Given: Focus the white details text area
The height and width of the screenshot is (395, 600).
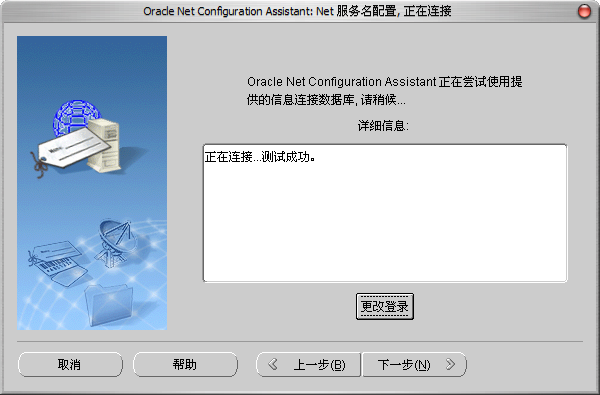Looking at the screenshot, I should [x=385, y=213].
